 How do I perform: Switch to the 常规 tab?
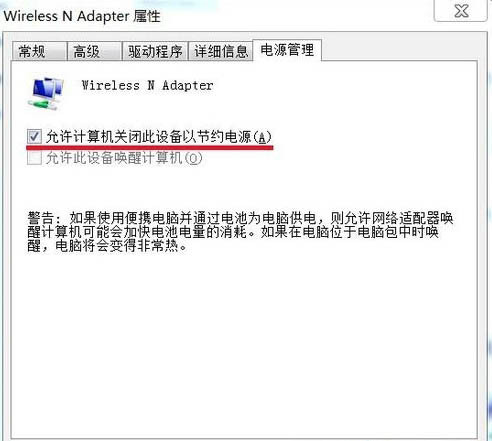[39, 51]
